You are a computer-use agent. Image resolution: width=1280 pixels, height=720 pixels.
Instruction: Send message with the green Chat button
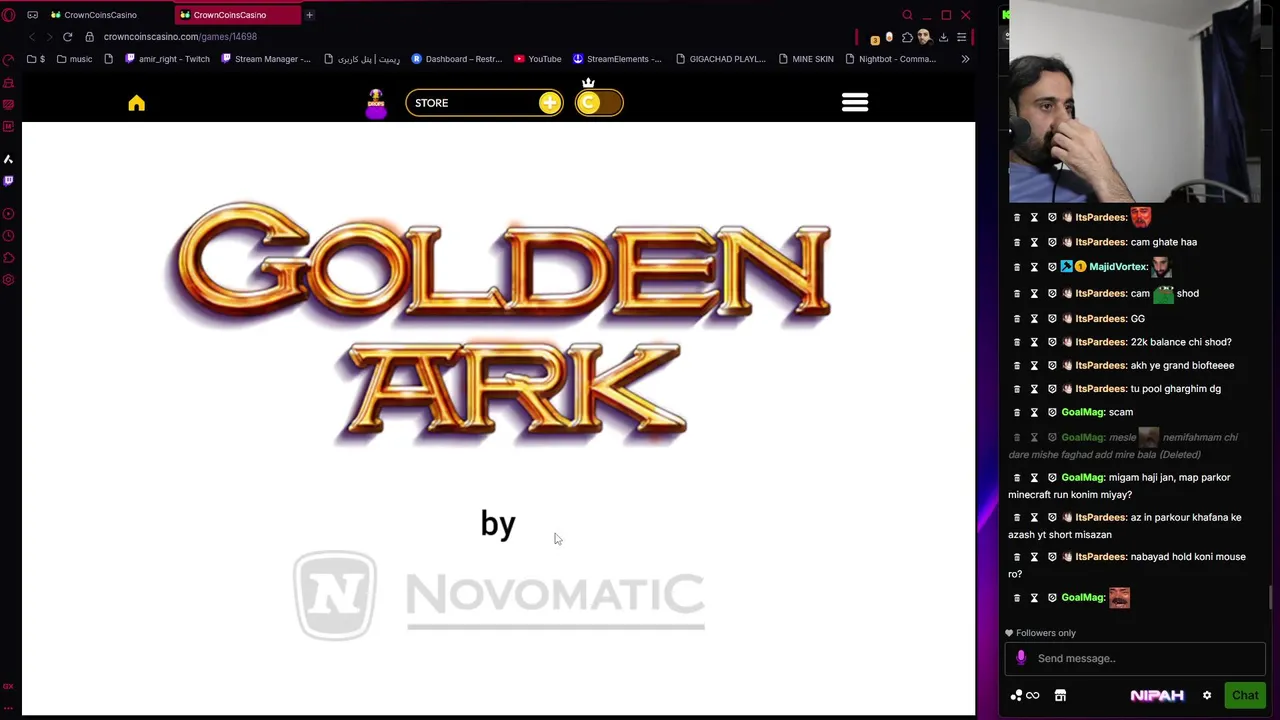pyautogui.click(x=1245, y=695)
